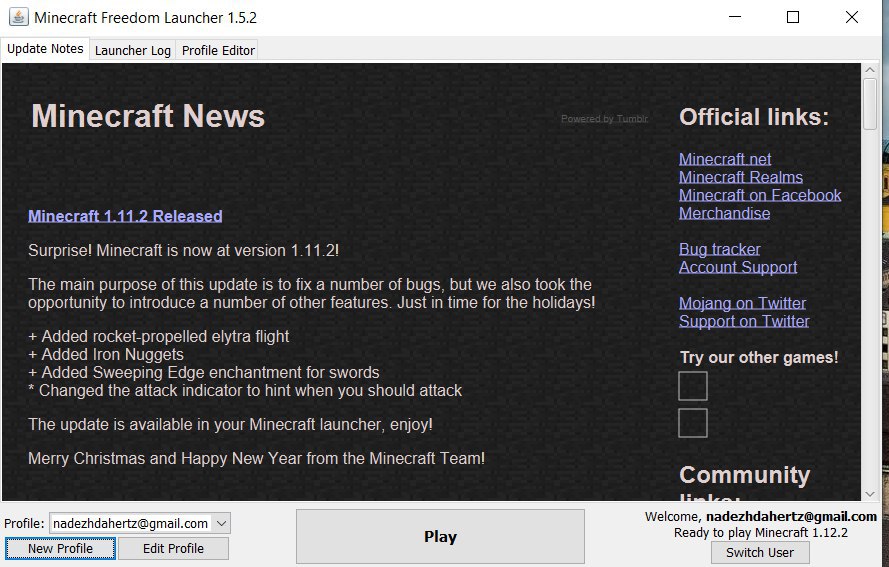Viewport: 889px width, 567px height.
Task: Click the Edit Profile button
Action: (x=173, y=548)
